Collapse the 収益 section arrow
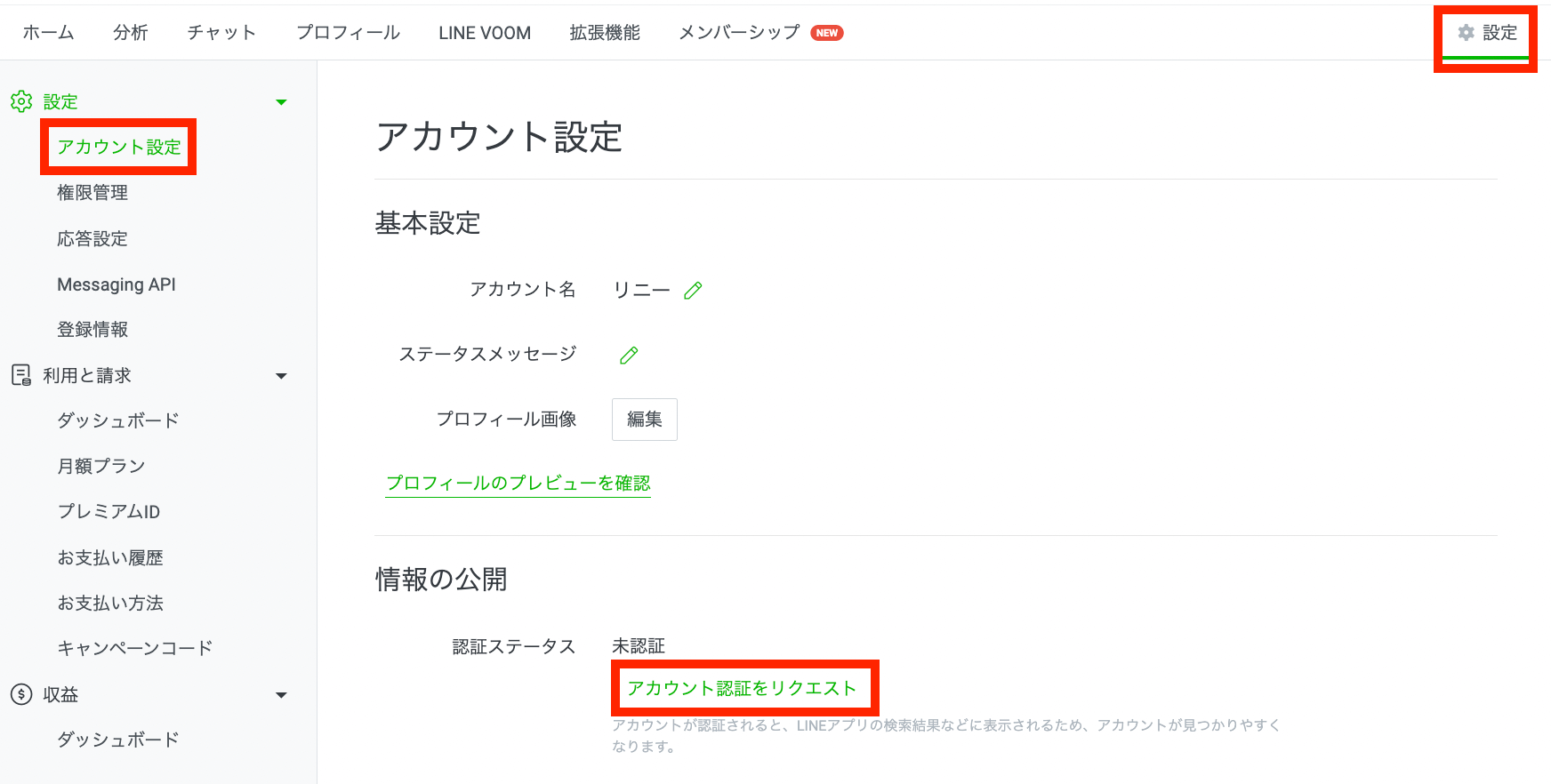This screenshot has width=1551, height=784. [x=281, y=695]
